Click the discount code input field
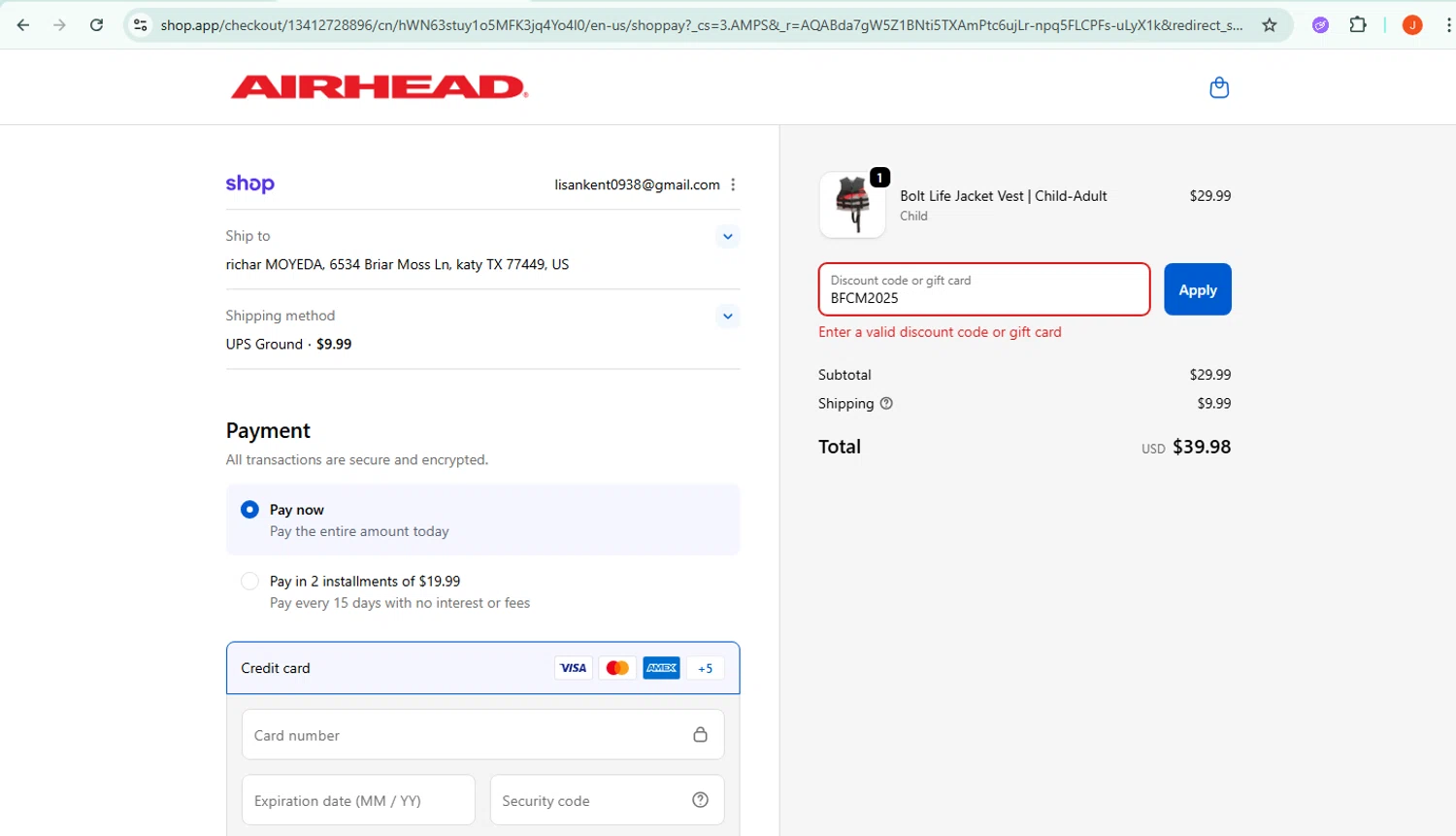Screen dimensions: 1456x836 click(x=984, y=289)
